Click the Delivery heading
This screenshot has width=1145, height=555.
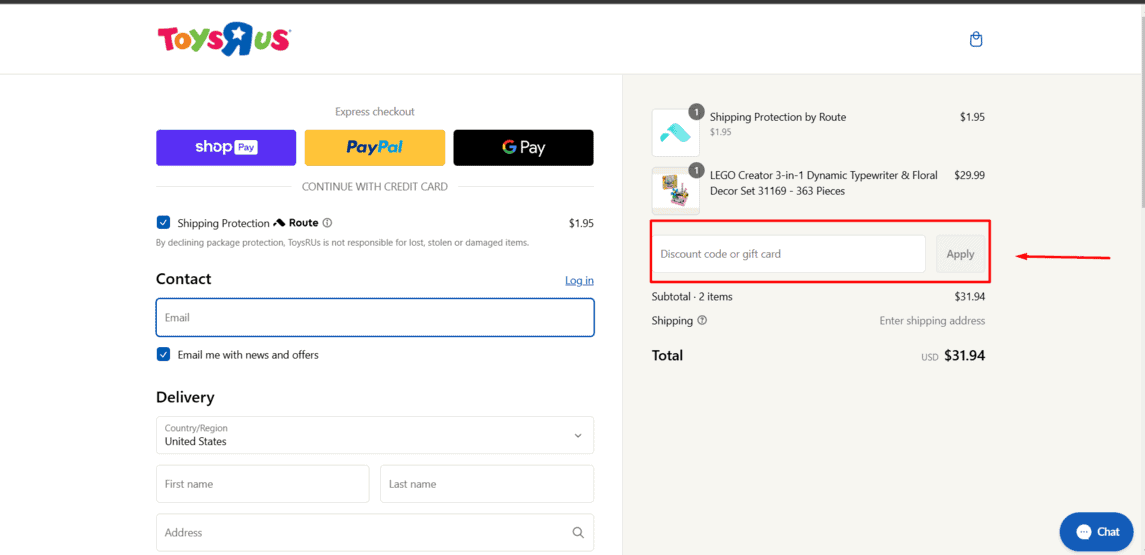(185, 397)
